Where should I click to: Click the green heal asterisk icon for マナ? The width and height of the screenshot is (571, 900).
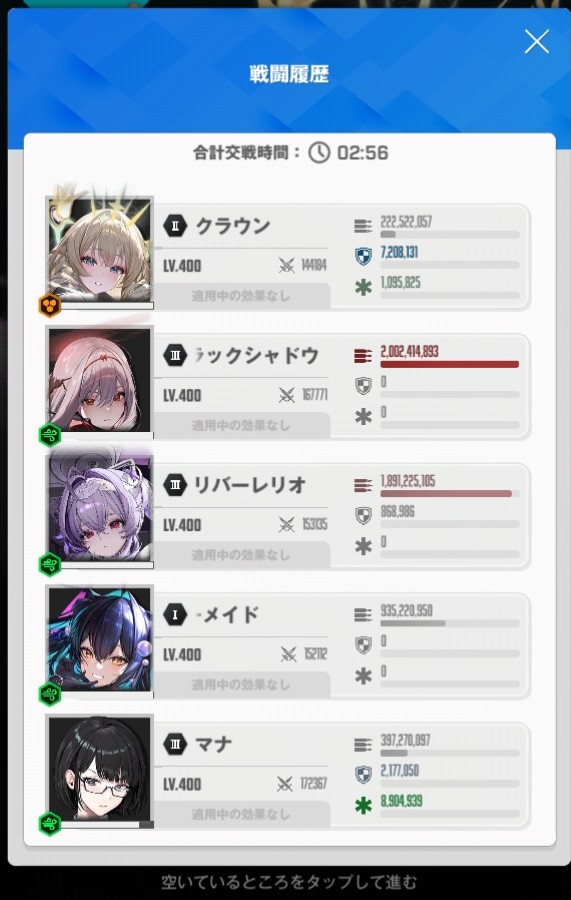[363, 805]
